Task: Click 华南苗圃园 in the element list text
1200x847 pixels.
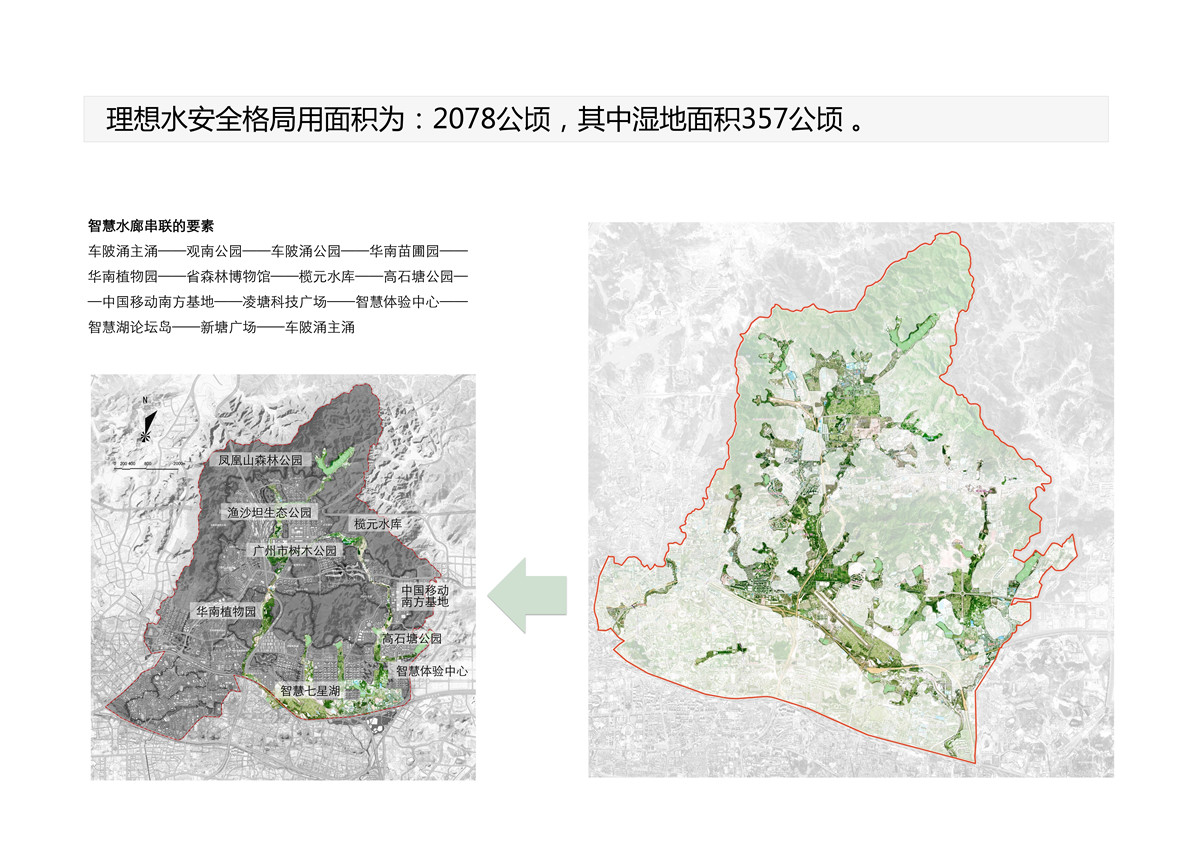Action: pos(404,251)
